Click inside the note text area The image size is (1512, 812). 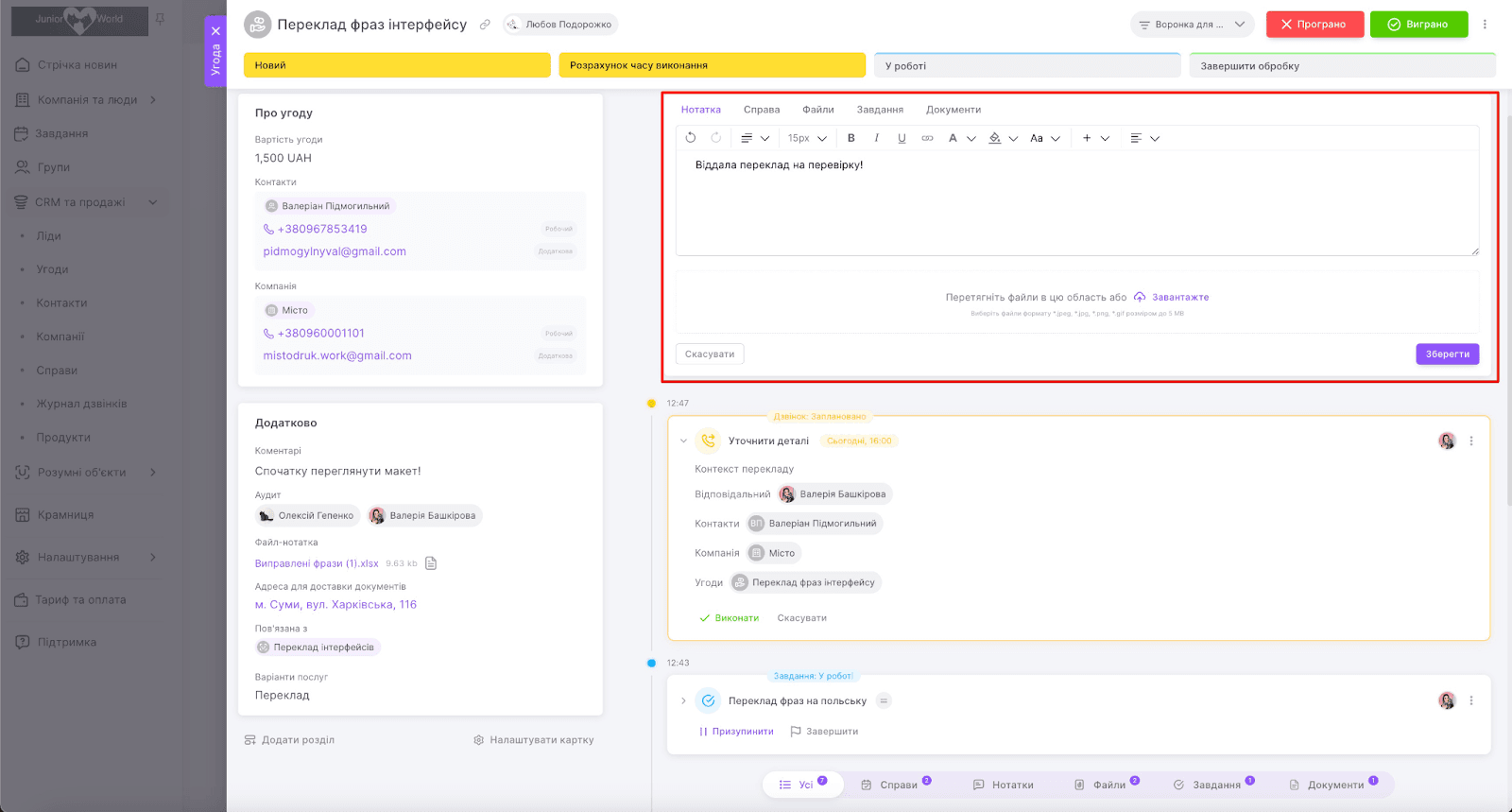coord(1077,202)
